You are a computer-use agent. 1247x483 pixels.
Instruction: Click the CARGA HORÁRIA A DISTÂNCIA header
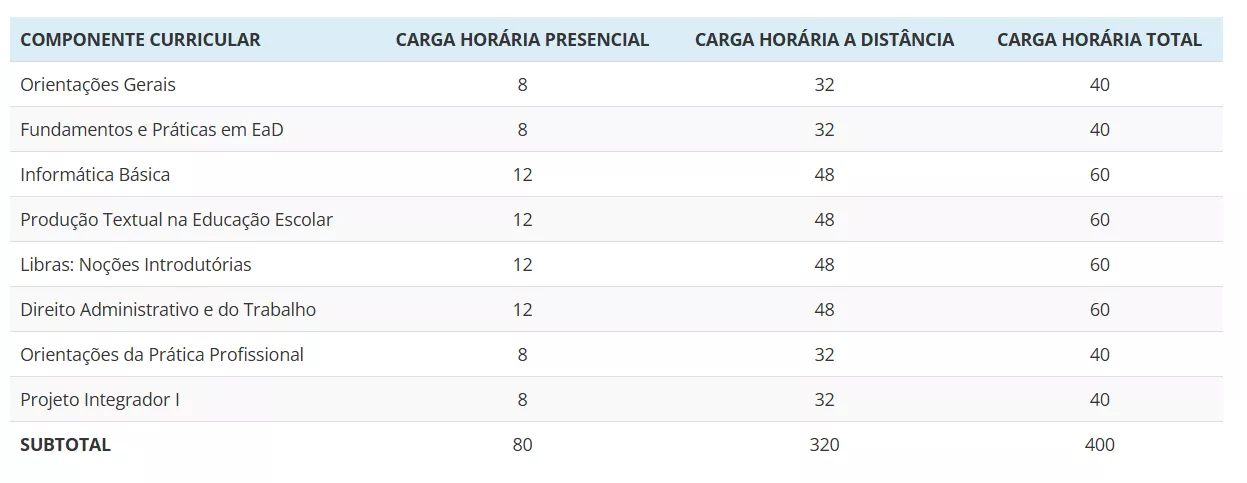(824, 40)
